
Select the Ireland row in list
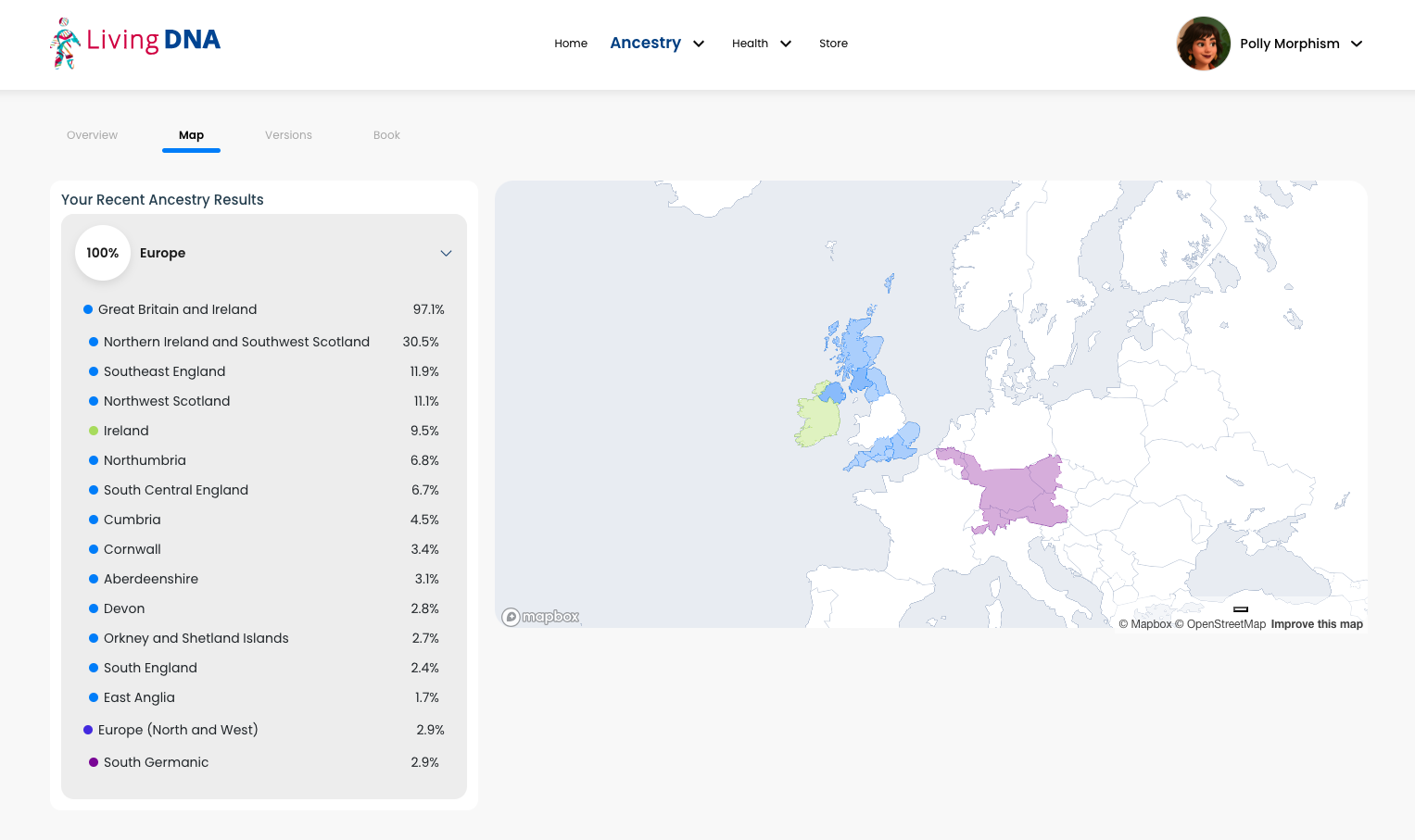(x=264, y=431)
